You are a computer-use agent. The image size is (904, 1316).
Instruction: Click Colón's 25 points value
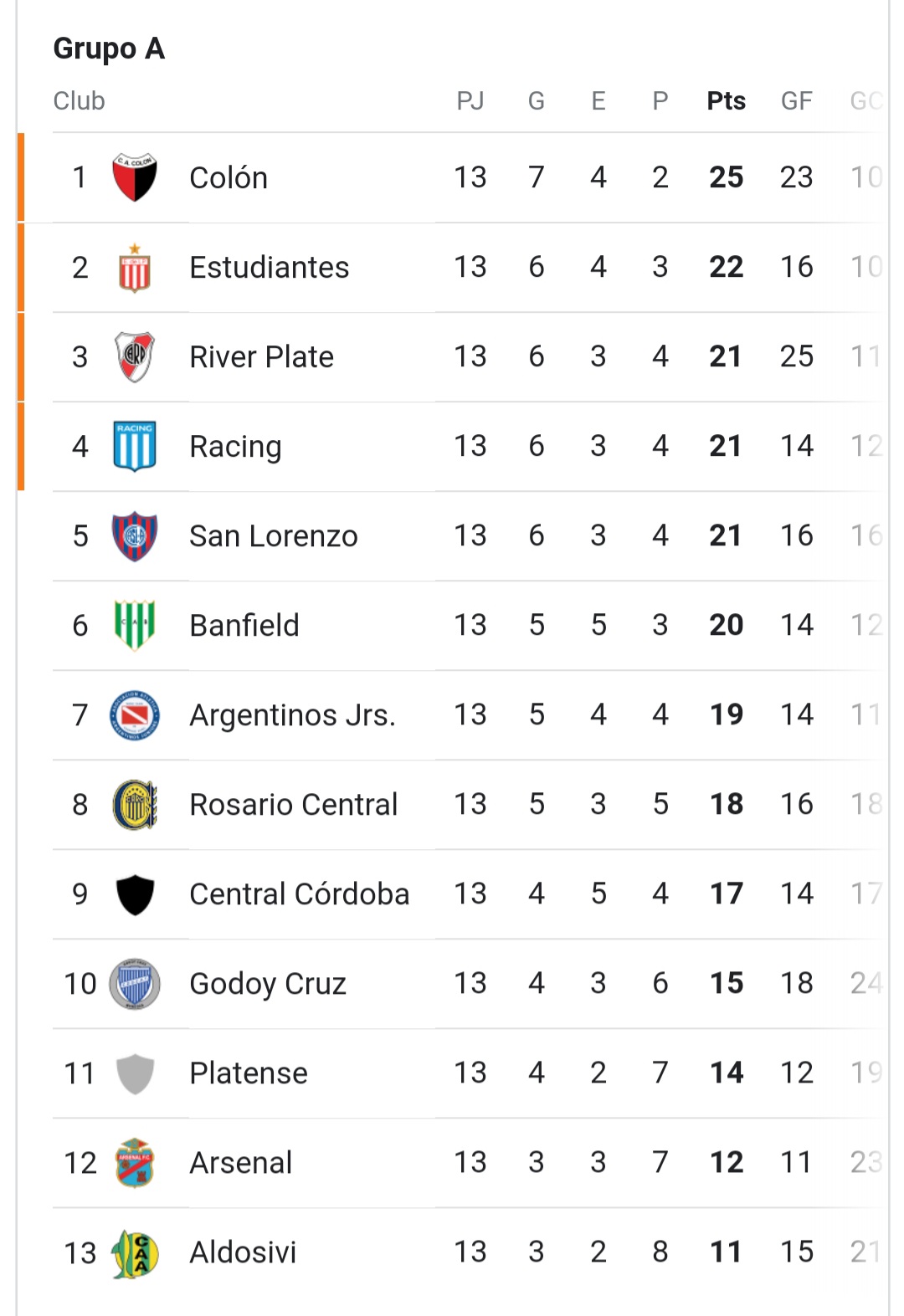click(726, 177)
